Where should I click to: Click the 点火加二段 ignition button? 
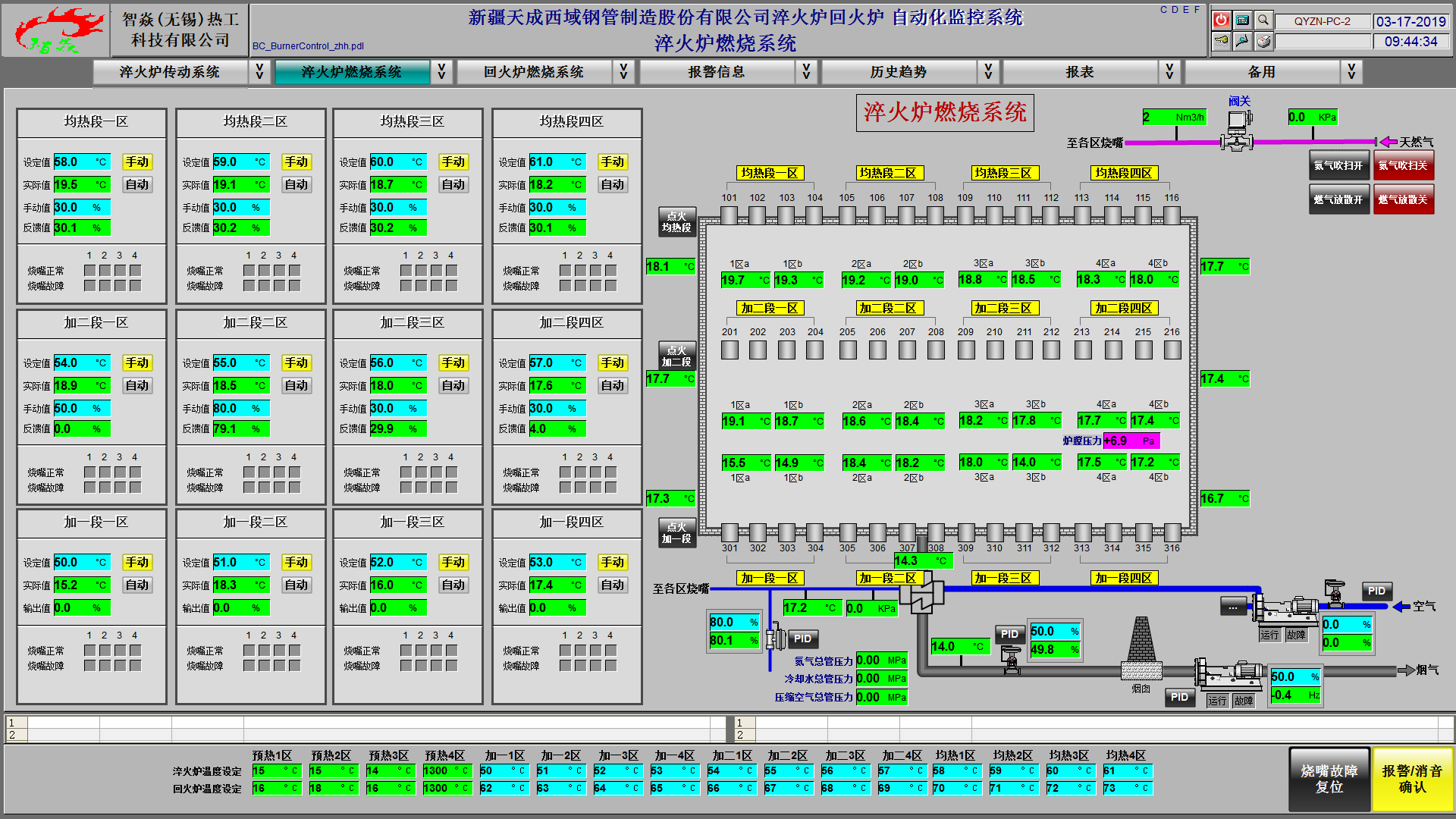(x=676, y=356)
